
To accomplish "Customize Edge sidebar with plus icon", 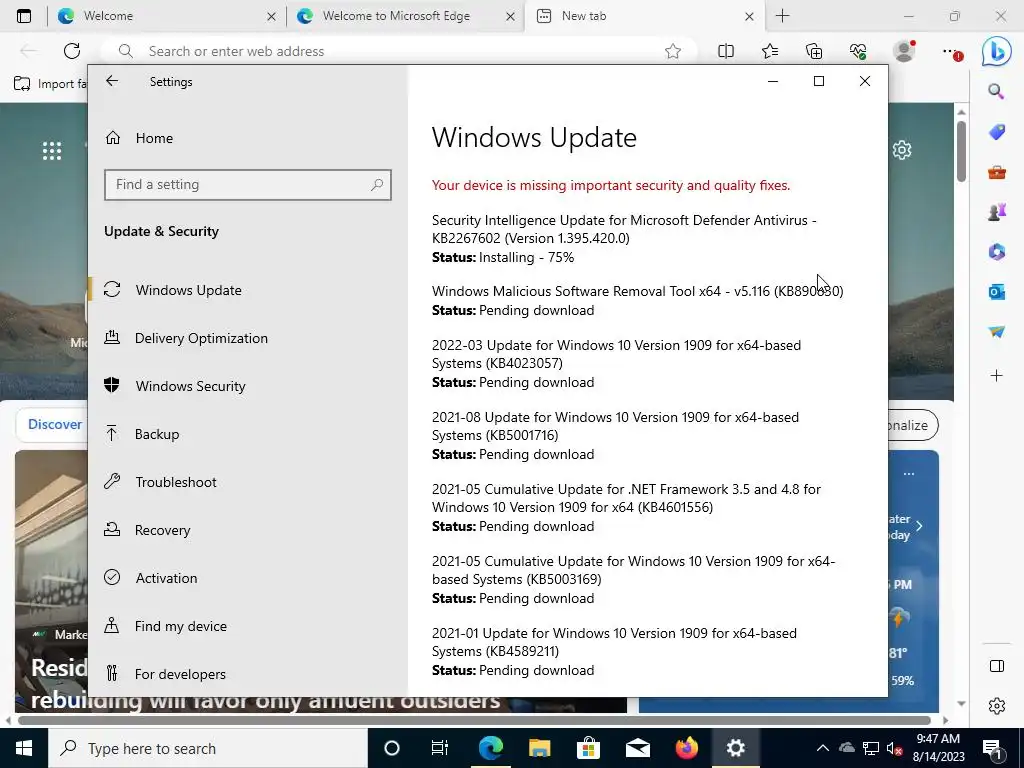I will coord(997,376).
